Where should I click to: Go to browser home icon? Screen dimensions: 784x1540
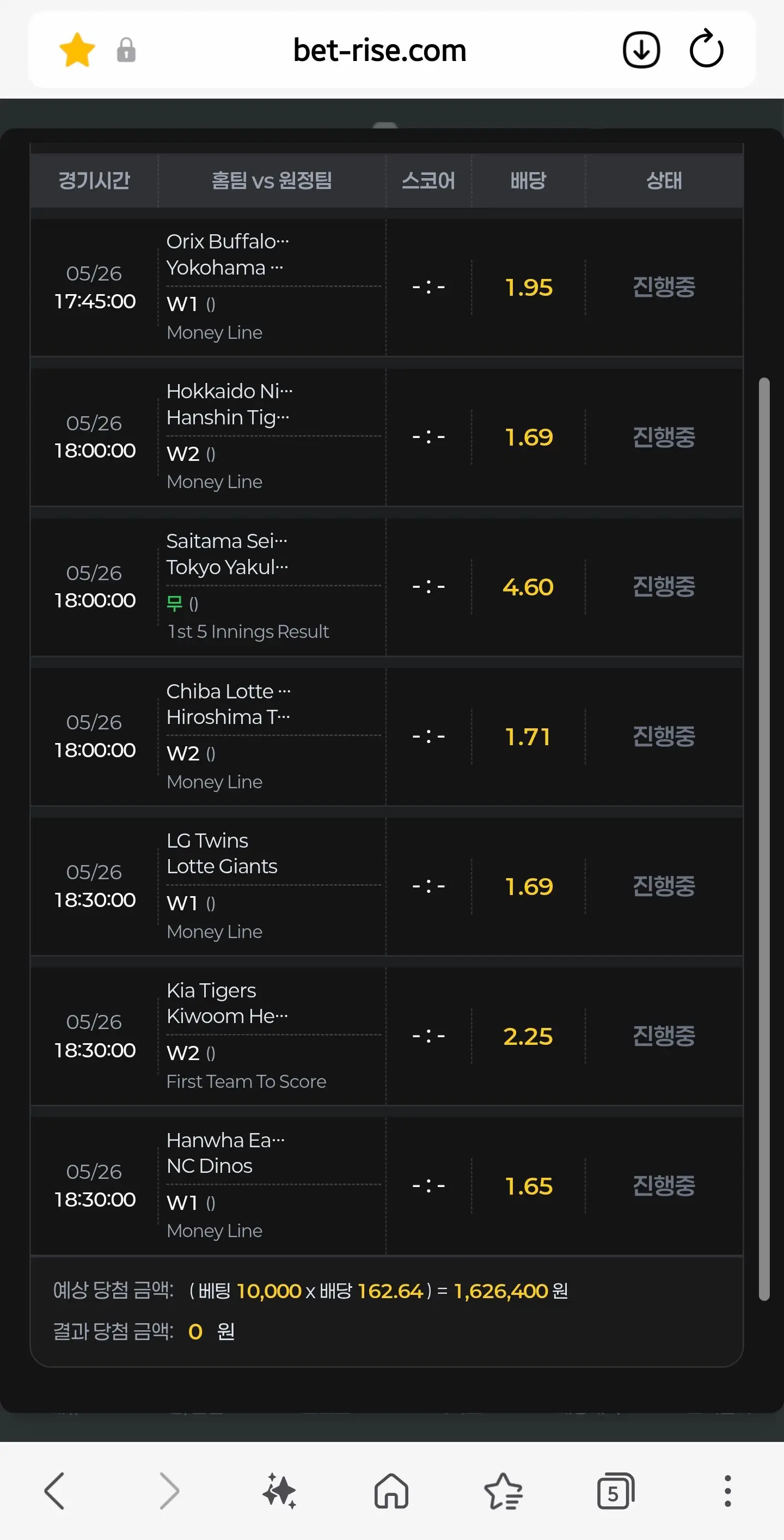(391, 1491)
